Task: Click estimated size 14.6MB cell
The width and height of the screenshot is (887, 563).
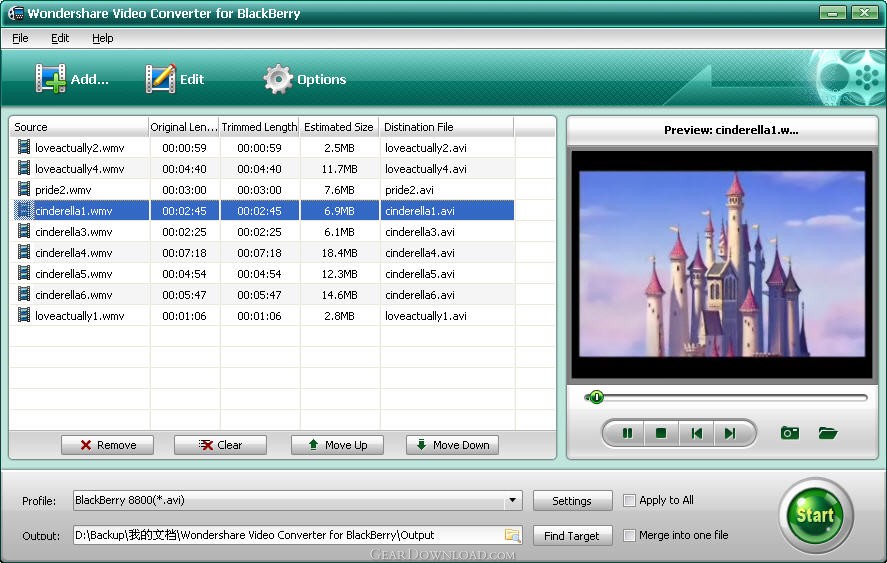Action: [x=339, y=295]
